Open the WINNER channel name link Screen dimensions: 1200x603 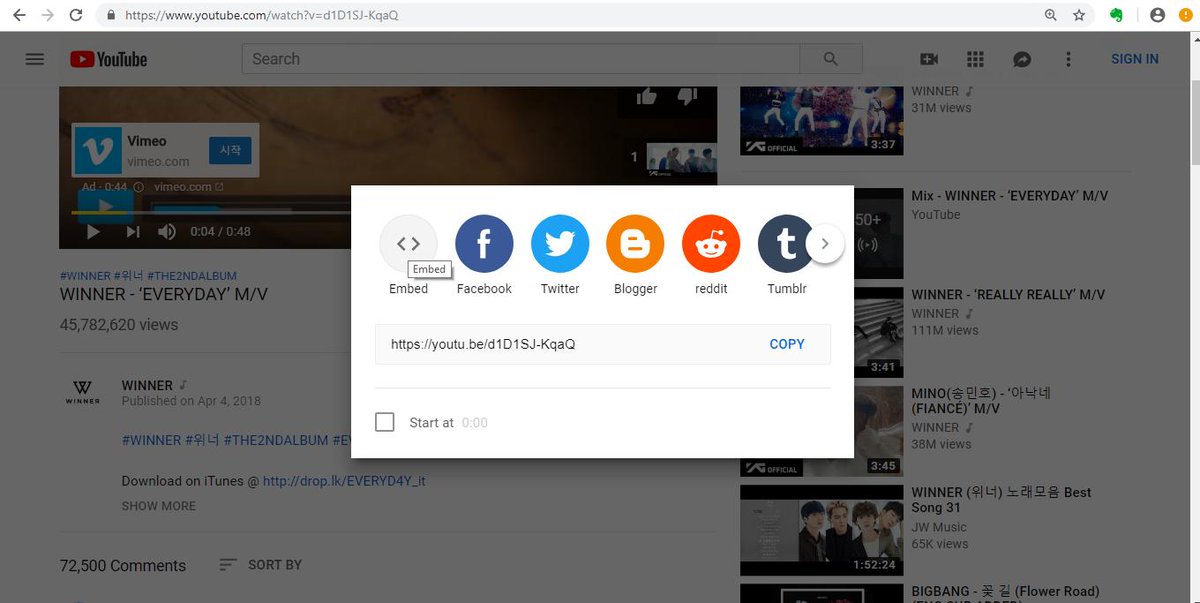pyautogui.click(x=147, y=385)
